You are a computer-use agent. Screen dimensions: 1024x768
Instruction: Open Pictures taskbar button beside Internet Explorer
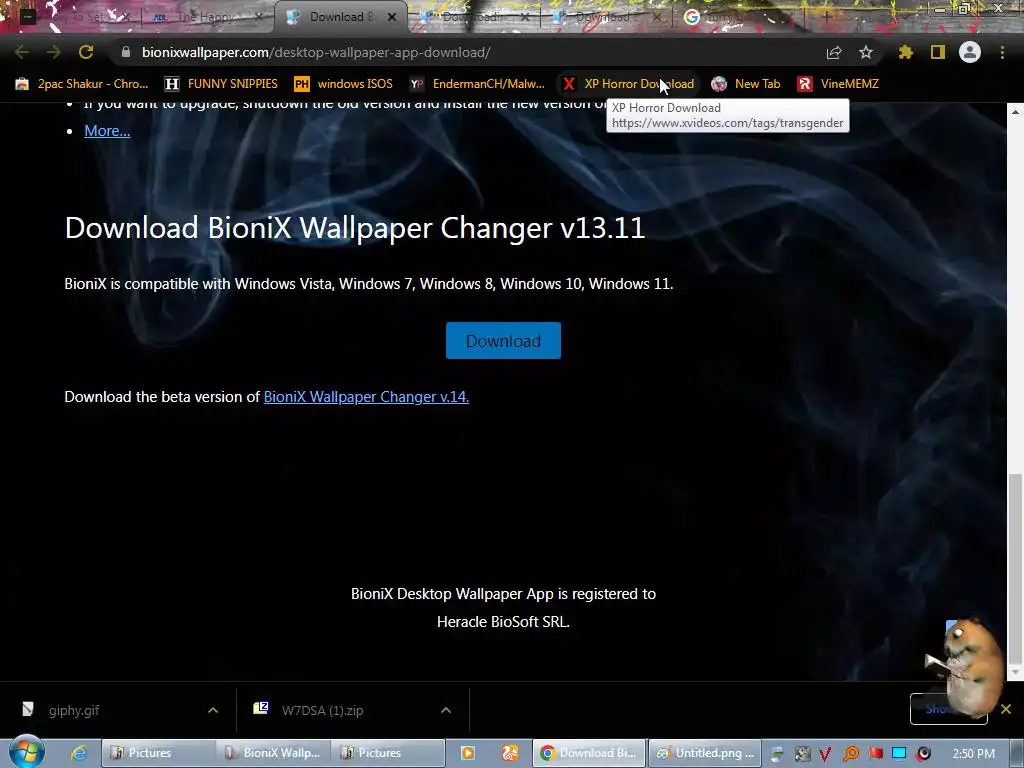[159, 753]
